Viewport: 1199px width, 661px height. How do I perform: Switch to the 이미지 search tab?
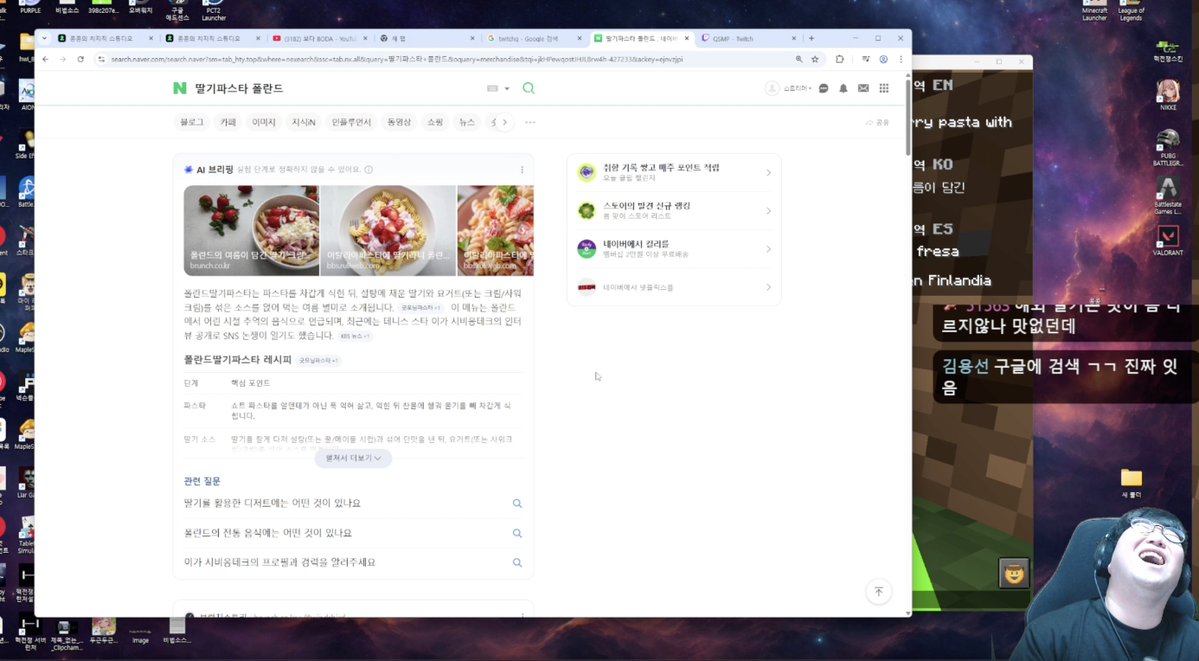263,122
